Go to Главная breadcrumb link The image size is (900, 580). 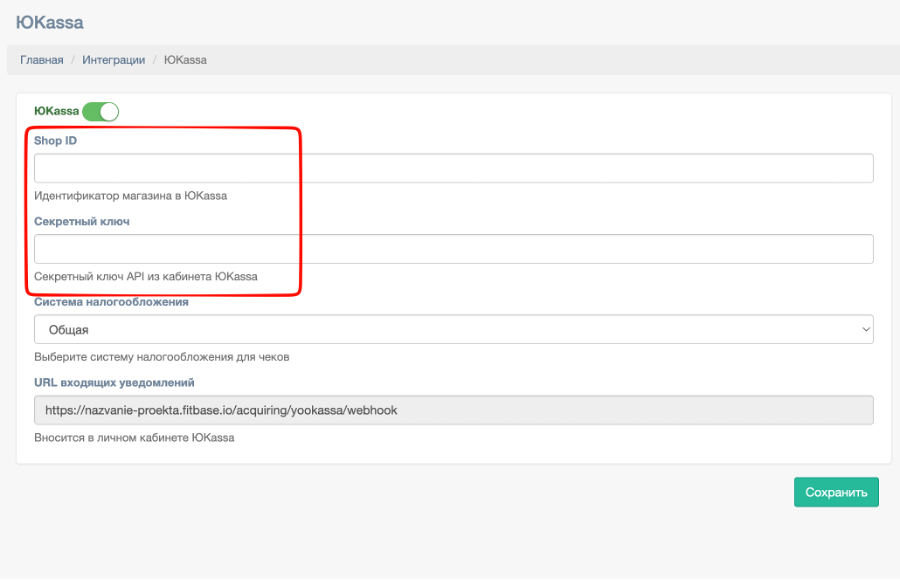[42, 60]
